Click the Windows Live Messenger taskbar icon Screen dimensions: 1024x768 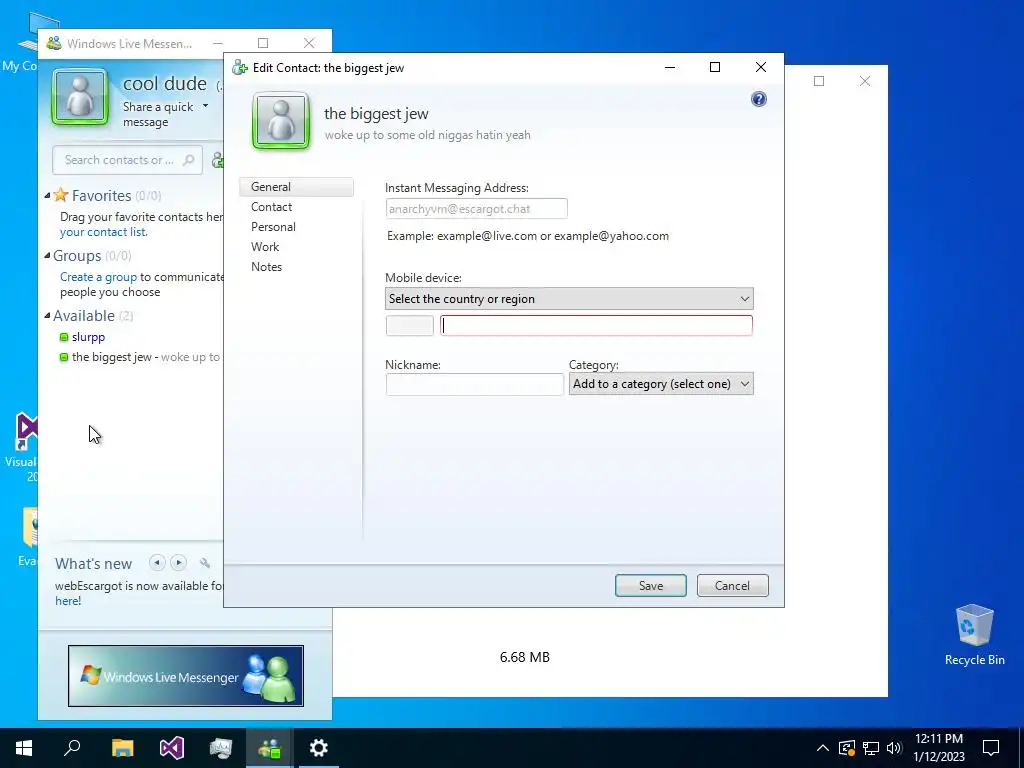269,748
